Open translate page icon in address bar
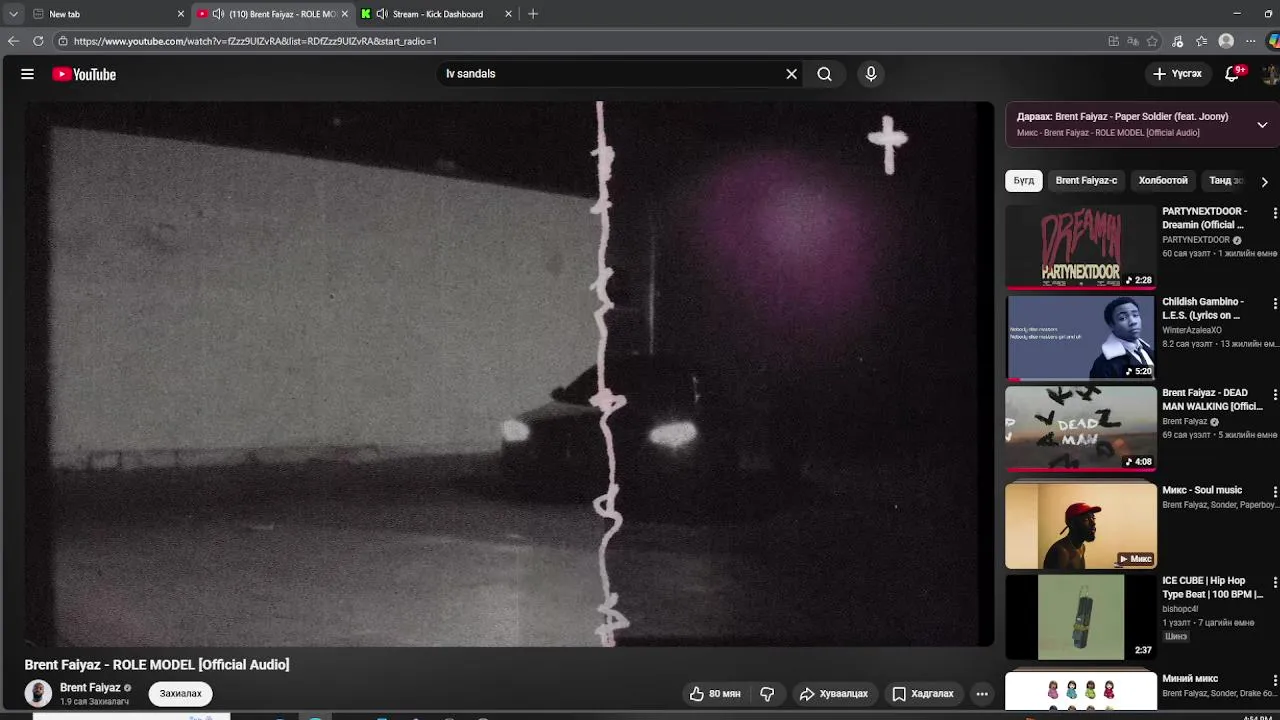The height and width of the screenshot is (720, 1280). click(x=1133, y=41)
